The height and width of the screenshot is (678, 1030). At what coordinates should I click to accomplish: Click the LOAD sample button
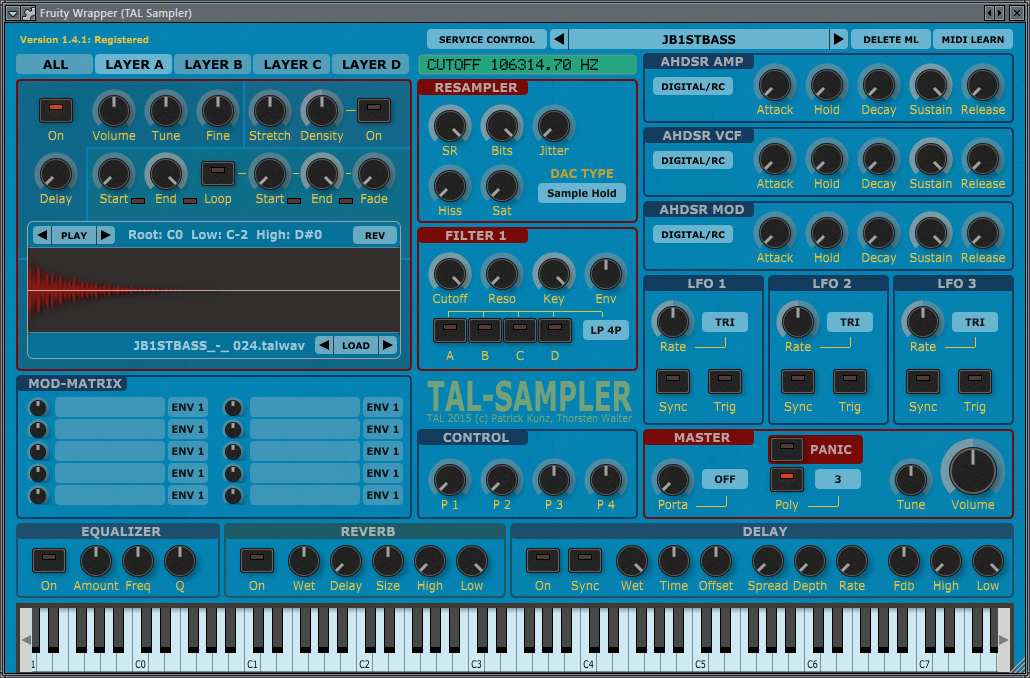355,346
